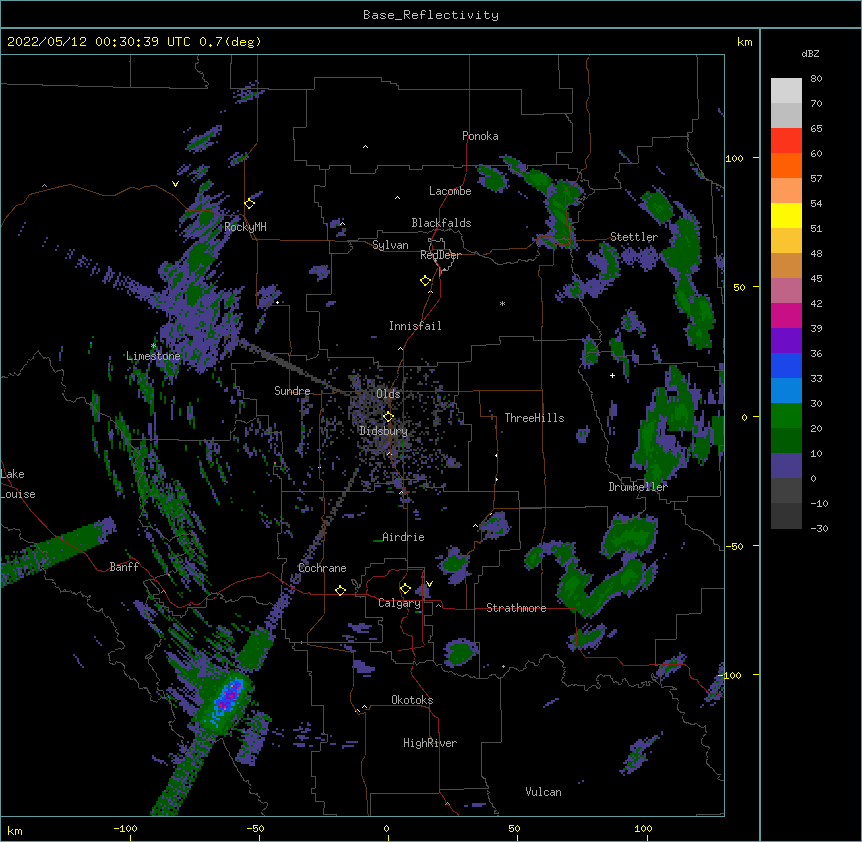Click the RockyMH town label
This screenshot has width=862, height=842.
pos(245,227)
